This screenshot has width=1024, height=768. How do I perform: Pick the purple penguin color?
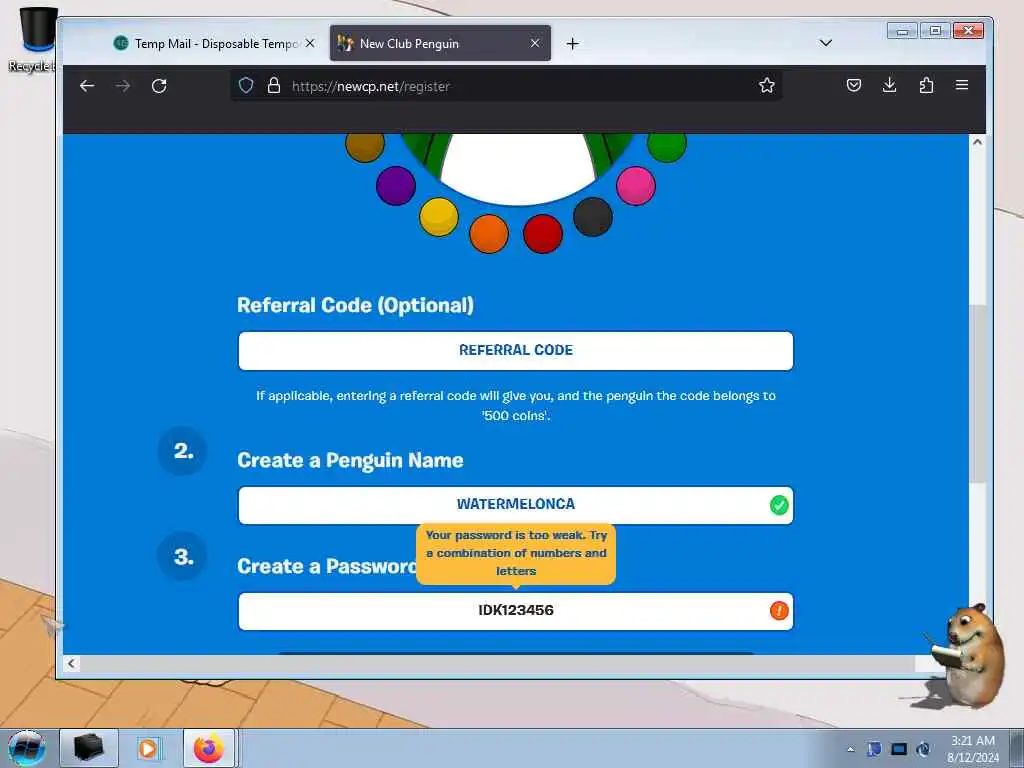(396, 185)
